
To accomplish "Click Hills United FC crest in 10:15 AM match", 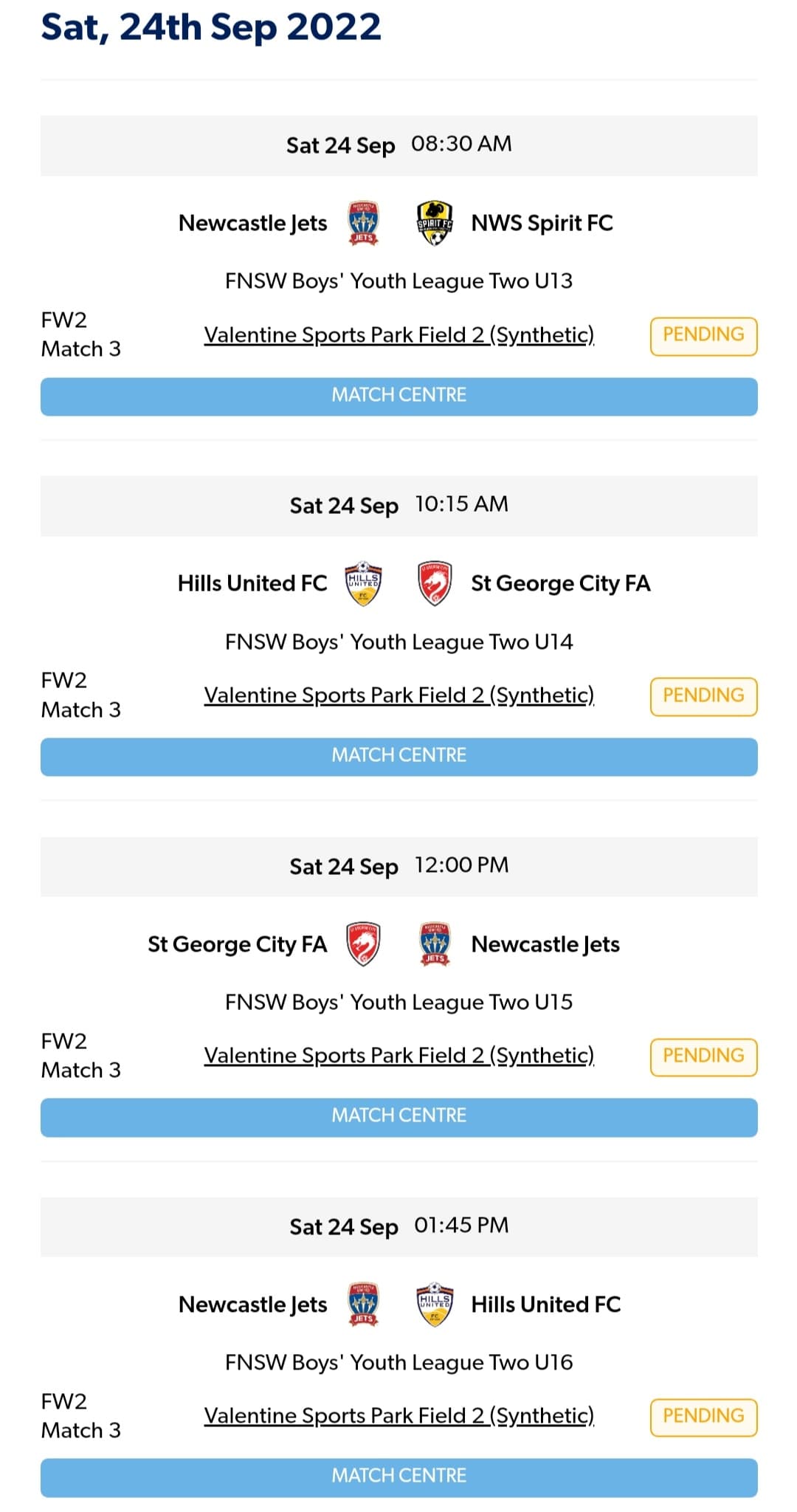I will 363,583.
